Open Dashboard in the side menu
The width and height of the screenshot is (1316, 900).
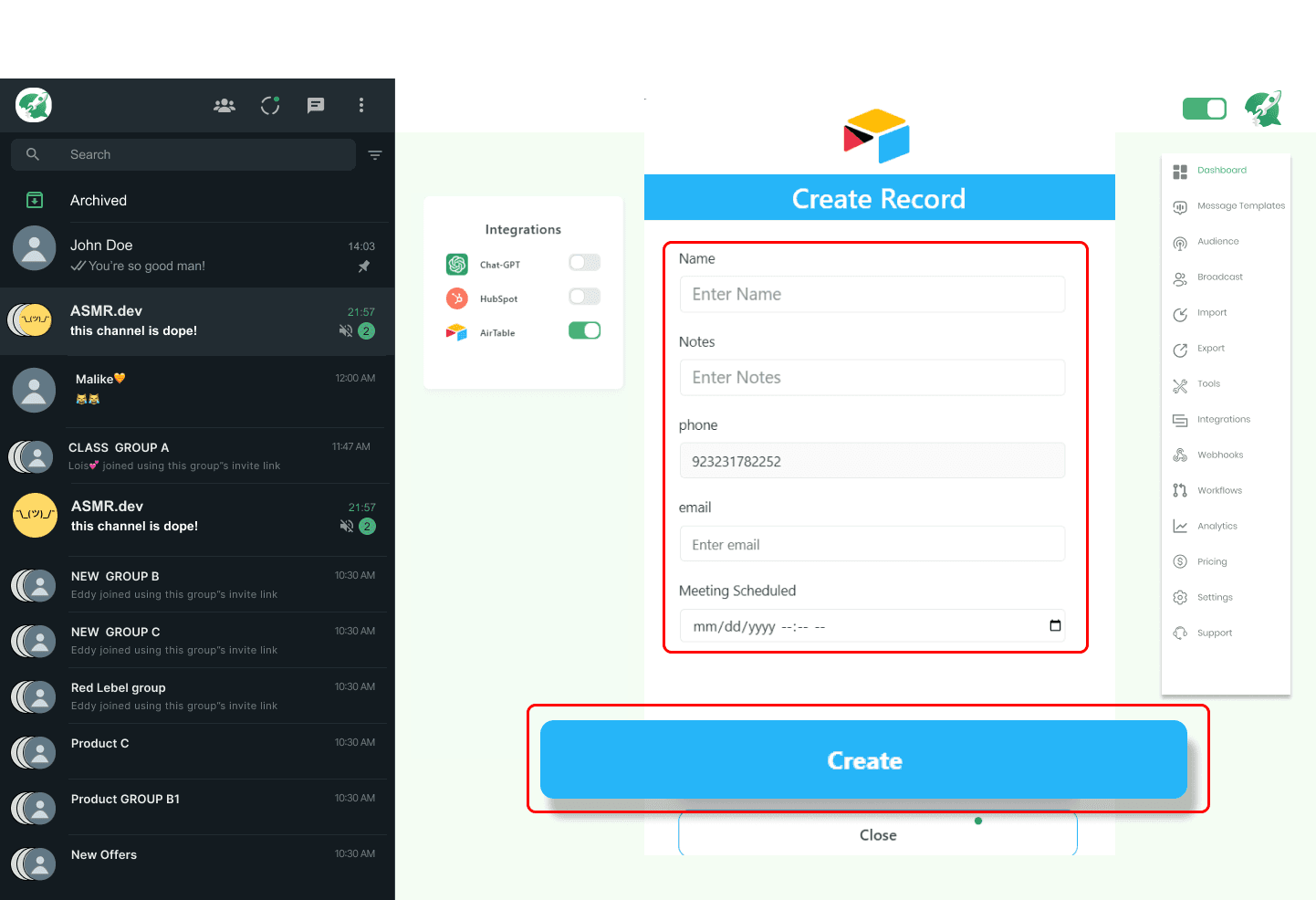click(1222, 171)
